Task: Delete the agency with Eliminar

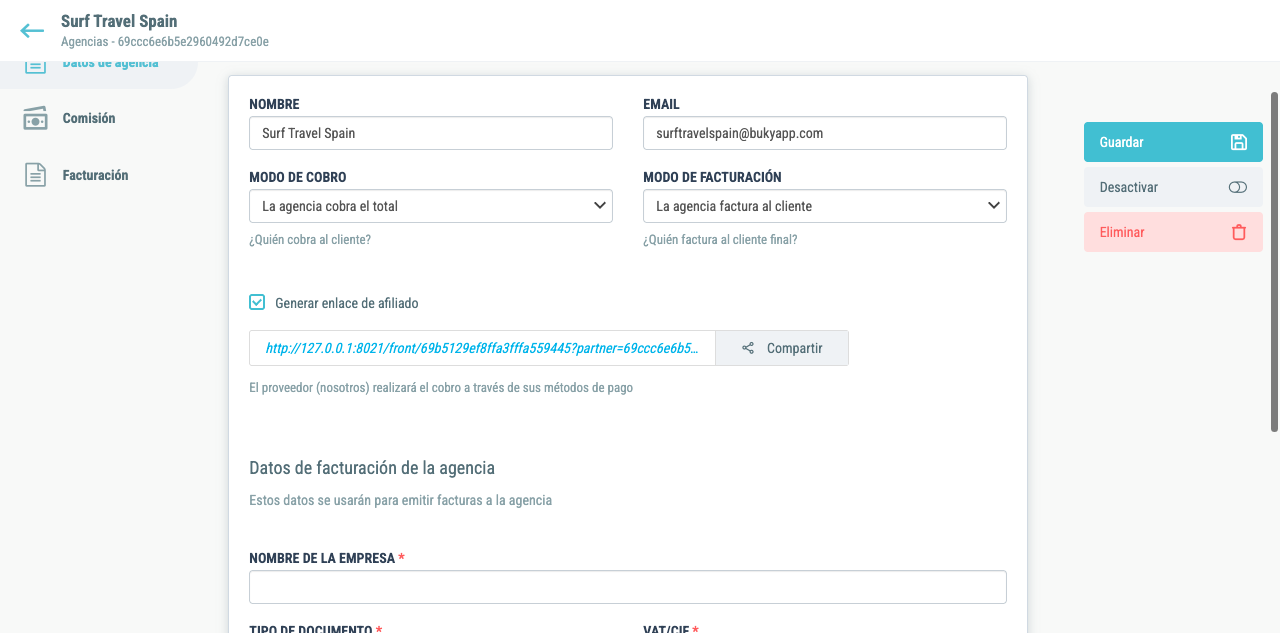Action: (1173, 232)
